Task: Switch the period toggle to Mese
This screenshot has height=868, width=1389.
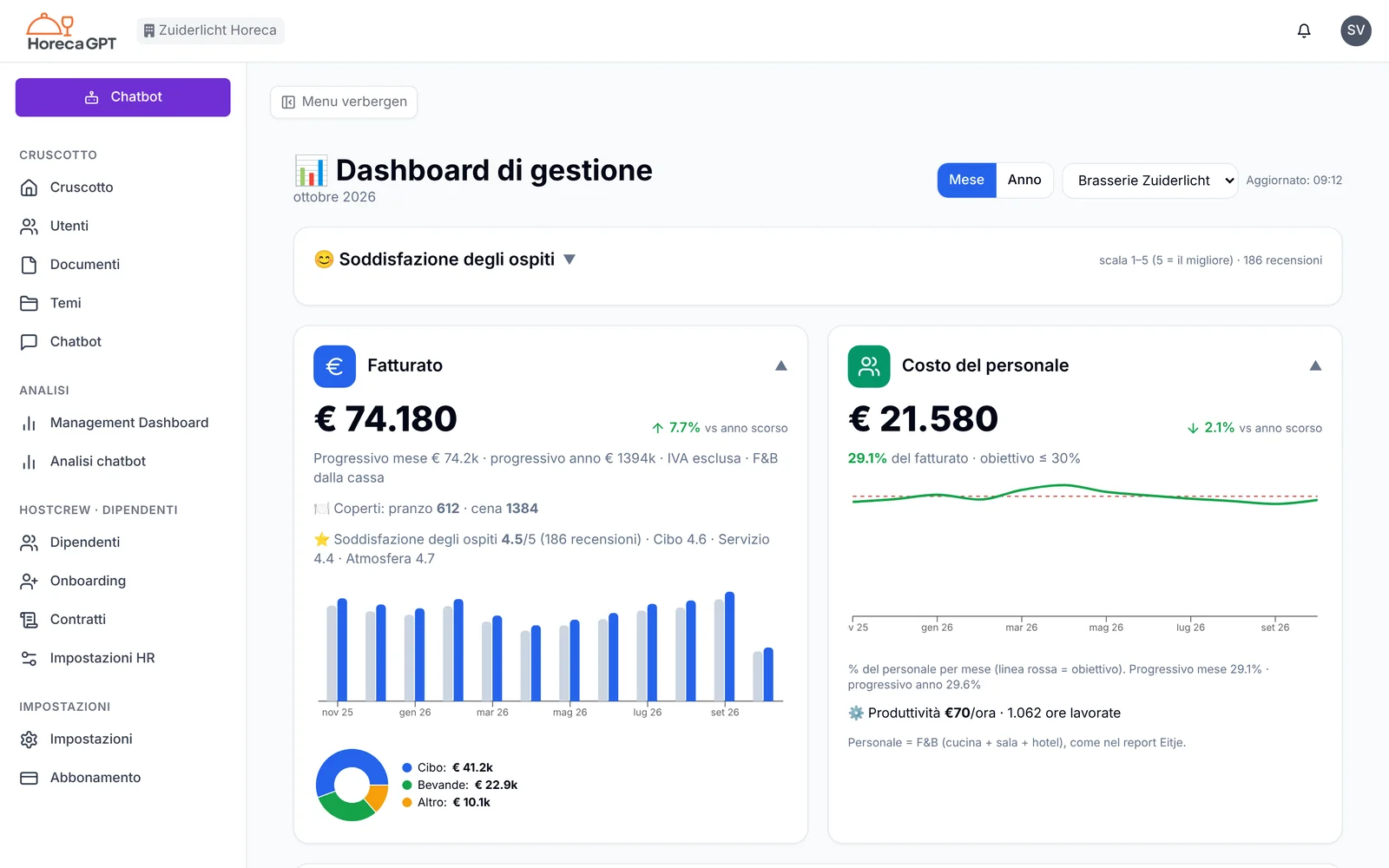Action: 966,181
